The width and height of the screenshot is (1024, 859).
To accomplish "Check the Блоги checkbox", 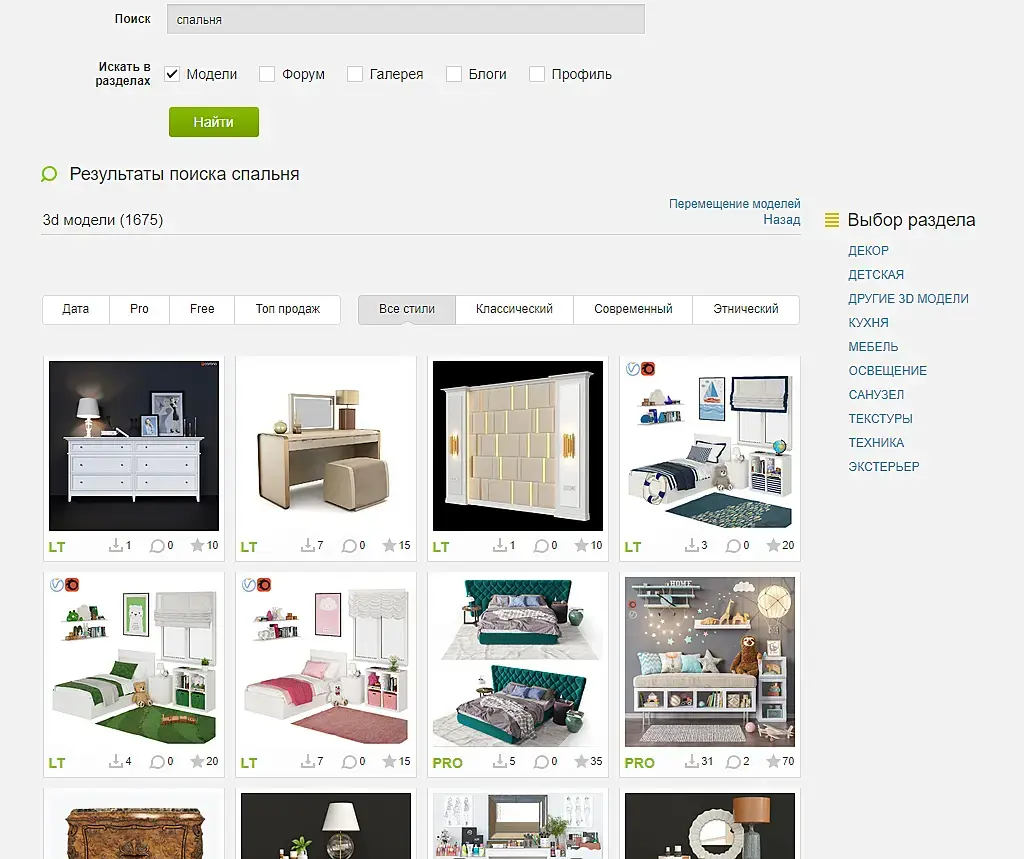I will [x=454, y=74].
